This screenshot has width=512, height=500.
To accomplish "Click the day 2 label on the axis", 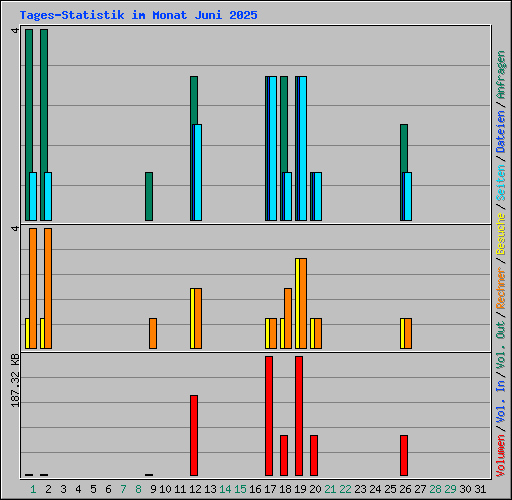I will [x=48, y=489].
